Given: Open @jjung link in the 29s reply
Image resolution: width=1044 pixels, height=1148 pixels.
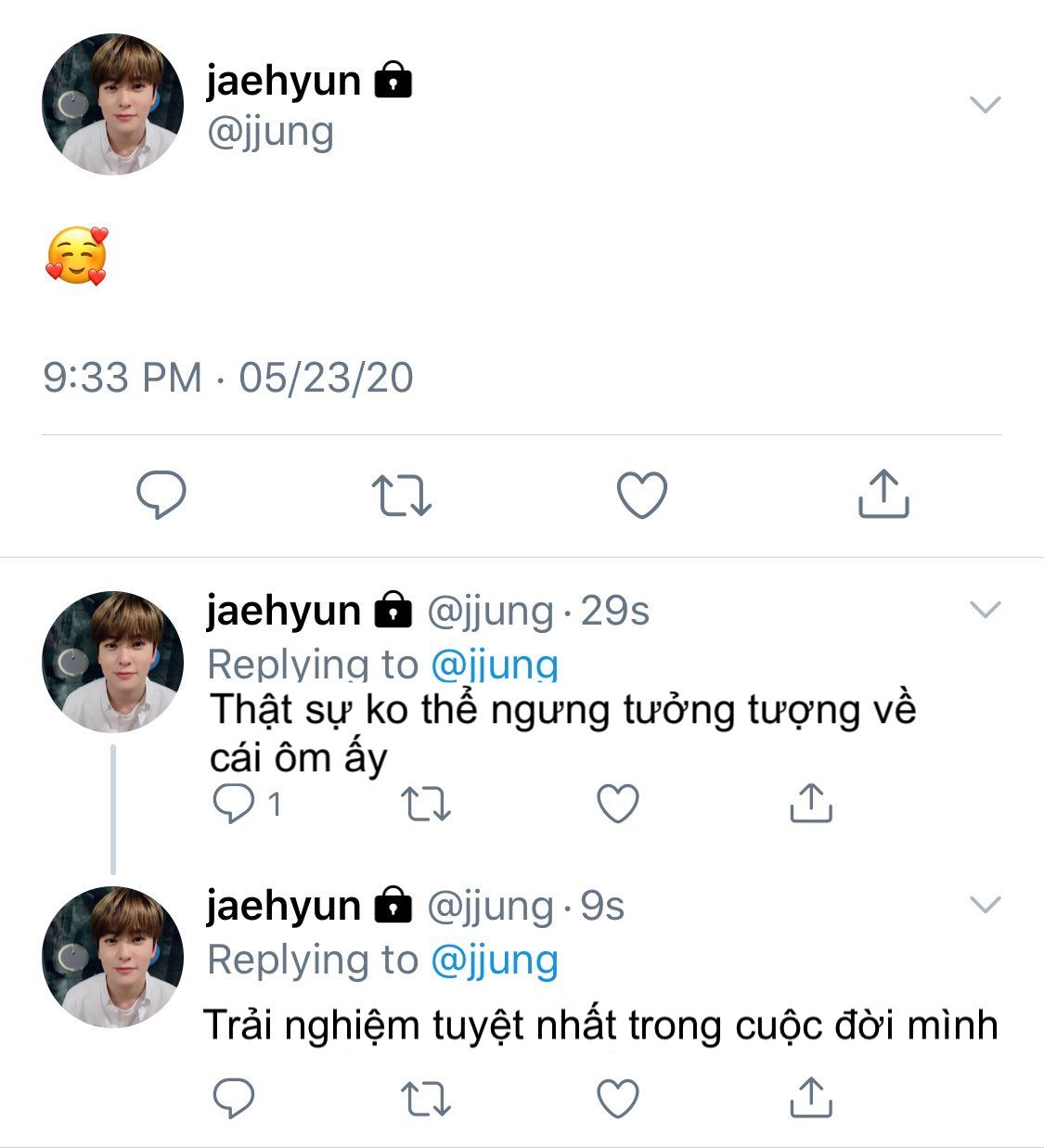Looking at the screenshot, I should click(495, 664).
